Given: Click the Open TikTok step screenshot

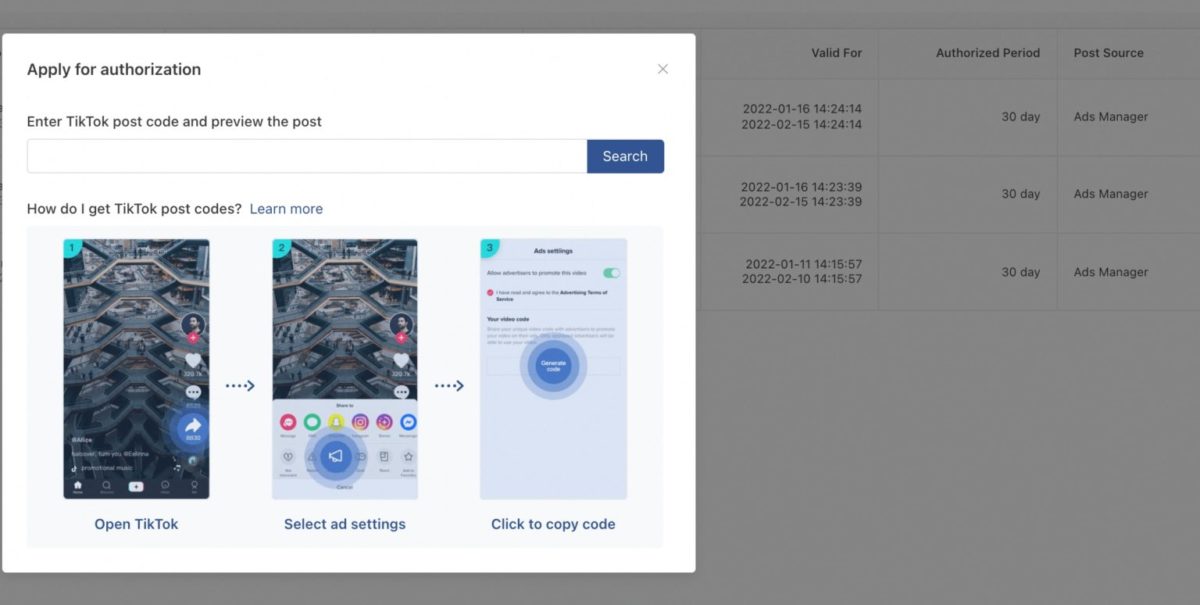Looking at the screenshot, I should (x=136, y=369).
